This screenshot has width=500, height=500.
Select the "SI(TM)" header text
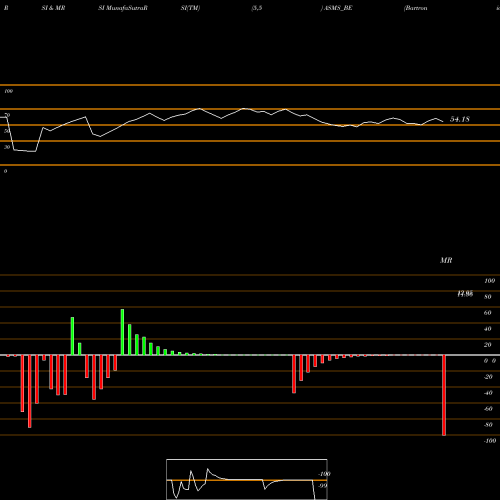[190, 8]
